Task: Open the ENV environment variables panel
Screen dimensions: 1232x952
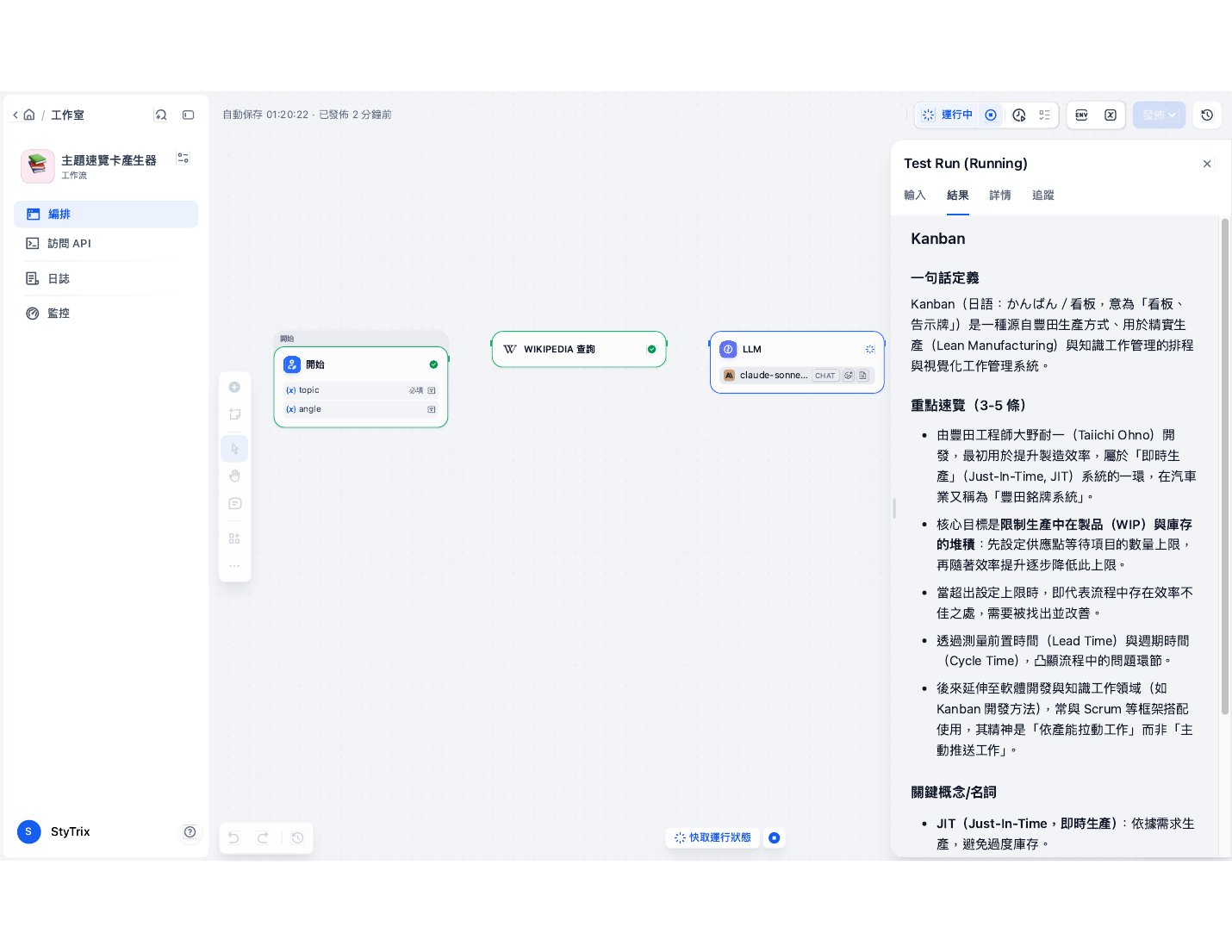Action: tap(1082, 115)
